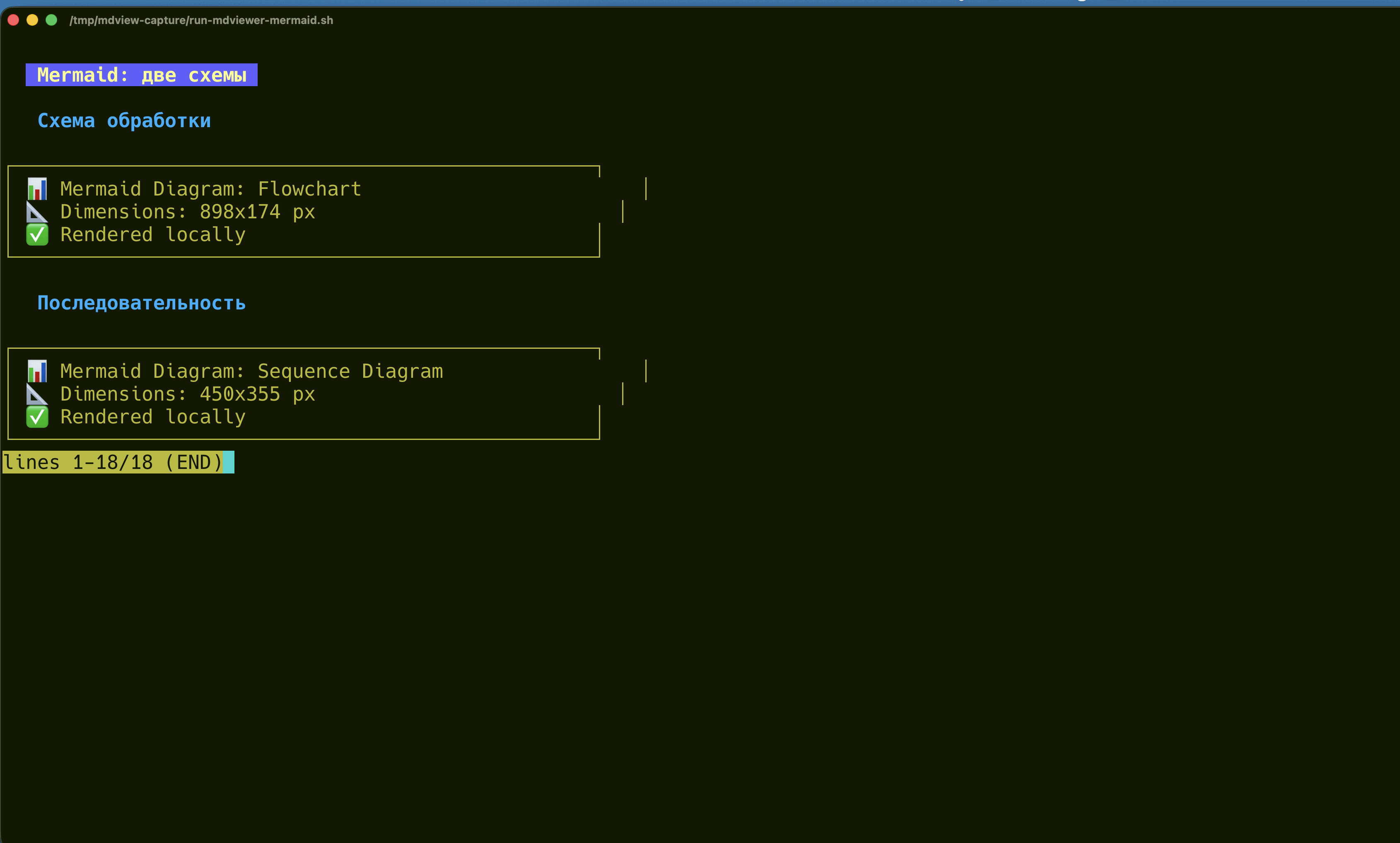Click the "Последовательность" subheading
This screenshot has height=843, width=1400.
click(141, 303)
